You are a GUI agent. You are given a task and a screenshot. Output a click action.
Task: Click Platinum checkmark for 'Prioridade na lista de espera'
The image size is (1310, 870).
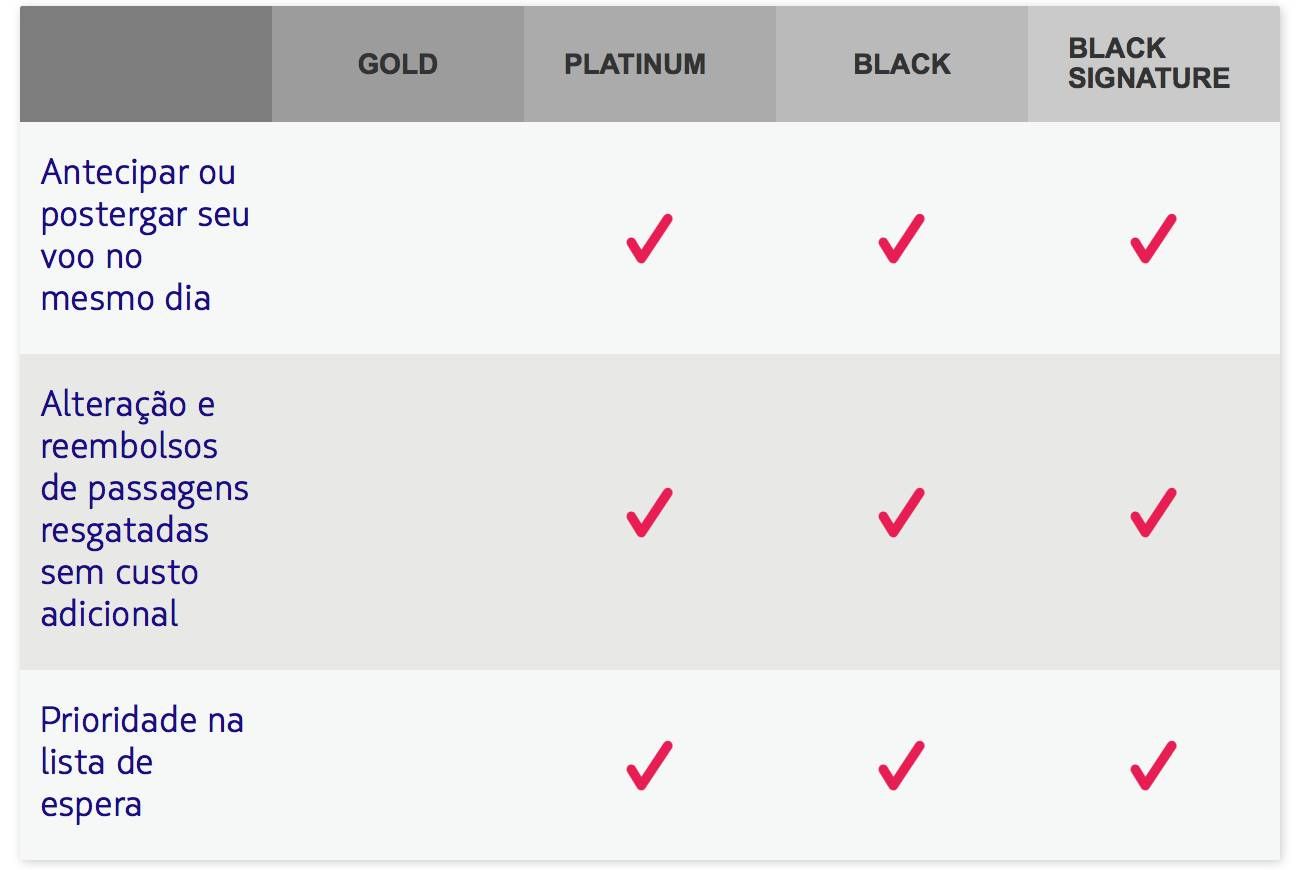(x=649, y=765)
